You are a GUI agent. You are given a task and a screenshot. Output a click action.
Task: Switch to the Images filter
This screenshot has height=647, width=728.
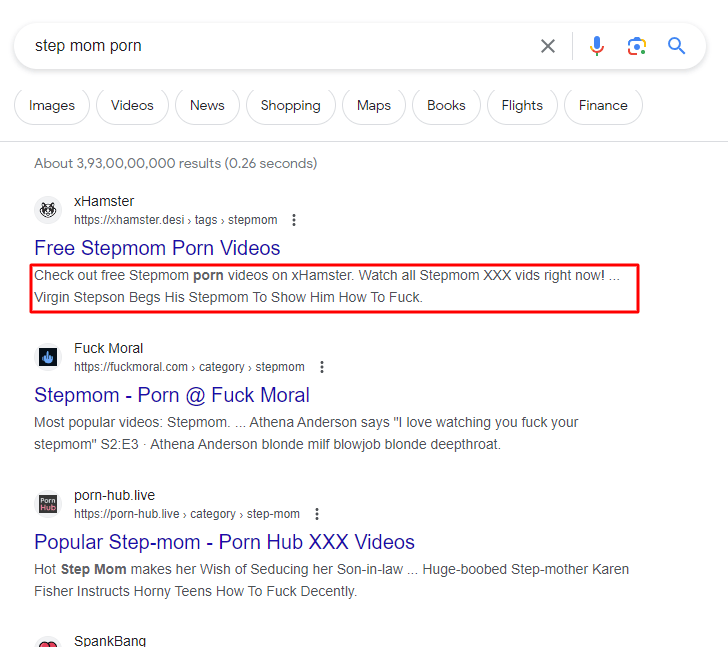tap(52, 106)
